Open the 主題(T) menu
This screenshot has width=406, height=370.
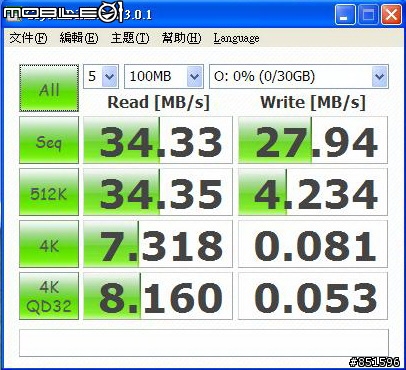(130, 38)
